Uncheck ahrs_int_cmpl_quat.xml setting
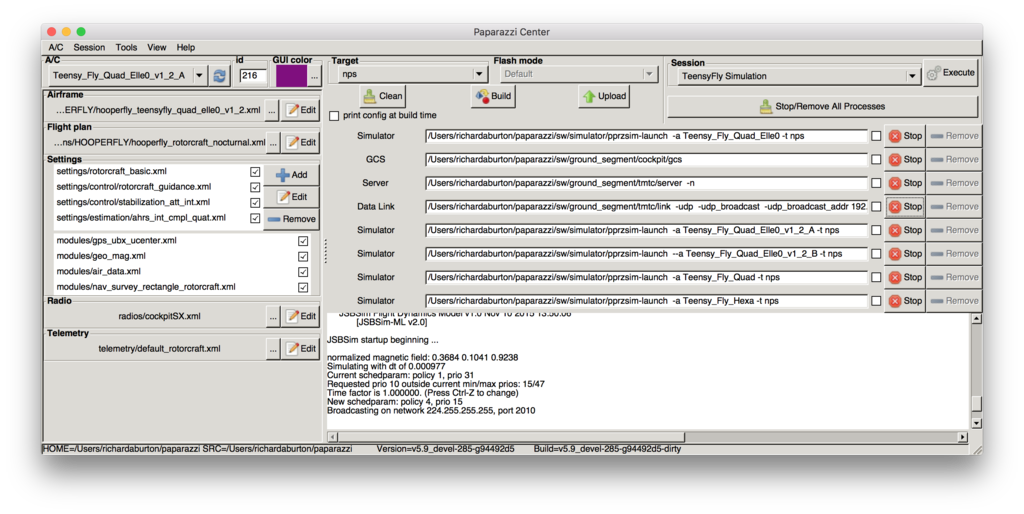The height and width of the screenshot is (514, 1024). [255, 219]
